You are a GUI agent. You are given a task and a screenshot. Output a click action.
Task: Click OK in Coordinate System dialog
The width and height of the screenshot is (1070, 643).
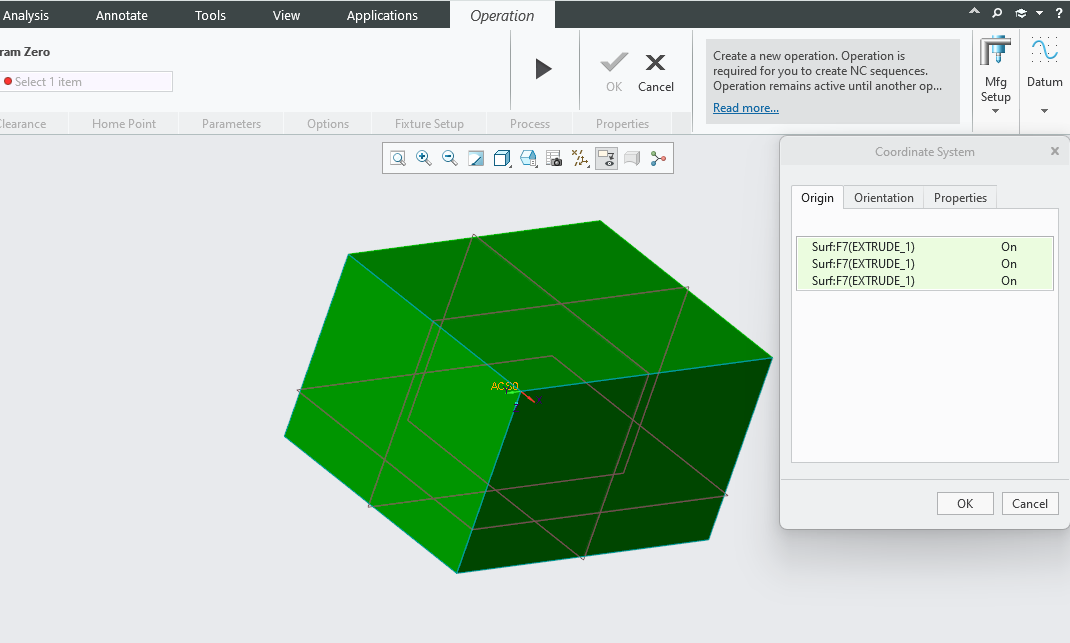[965, 504]
